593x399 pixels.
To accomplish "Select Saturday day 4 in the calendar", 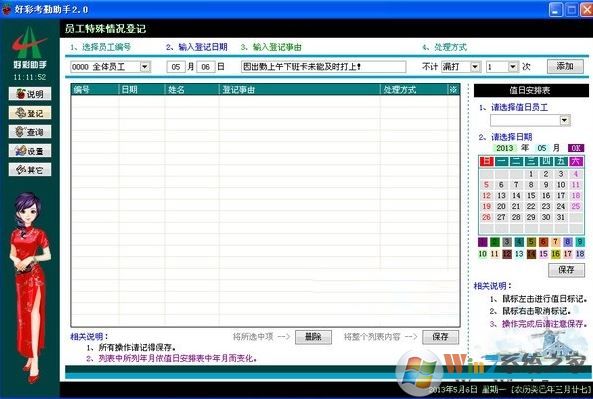I will pyautogui.click(x=576, y=174).
